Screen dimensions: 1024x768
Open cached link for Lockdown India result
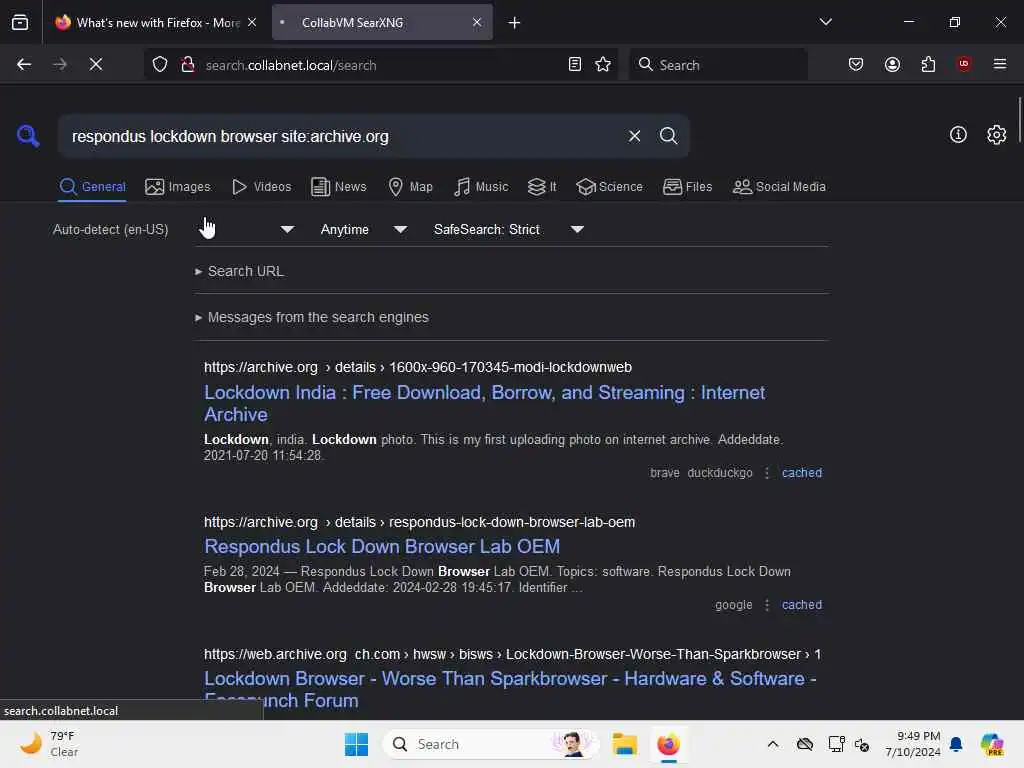[x=801, y=473]
